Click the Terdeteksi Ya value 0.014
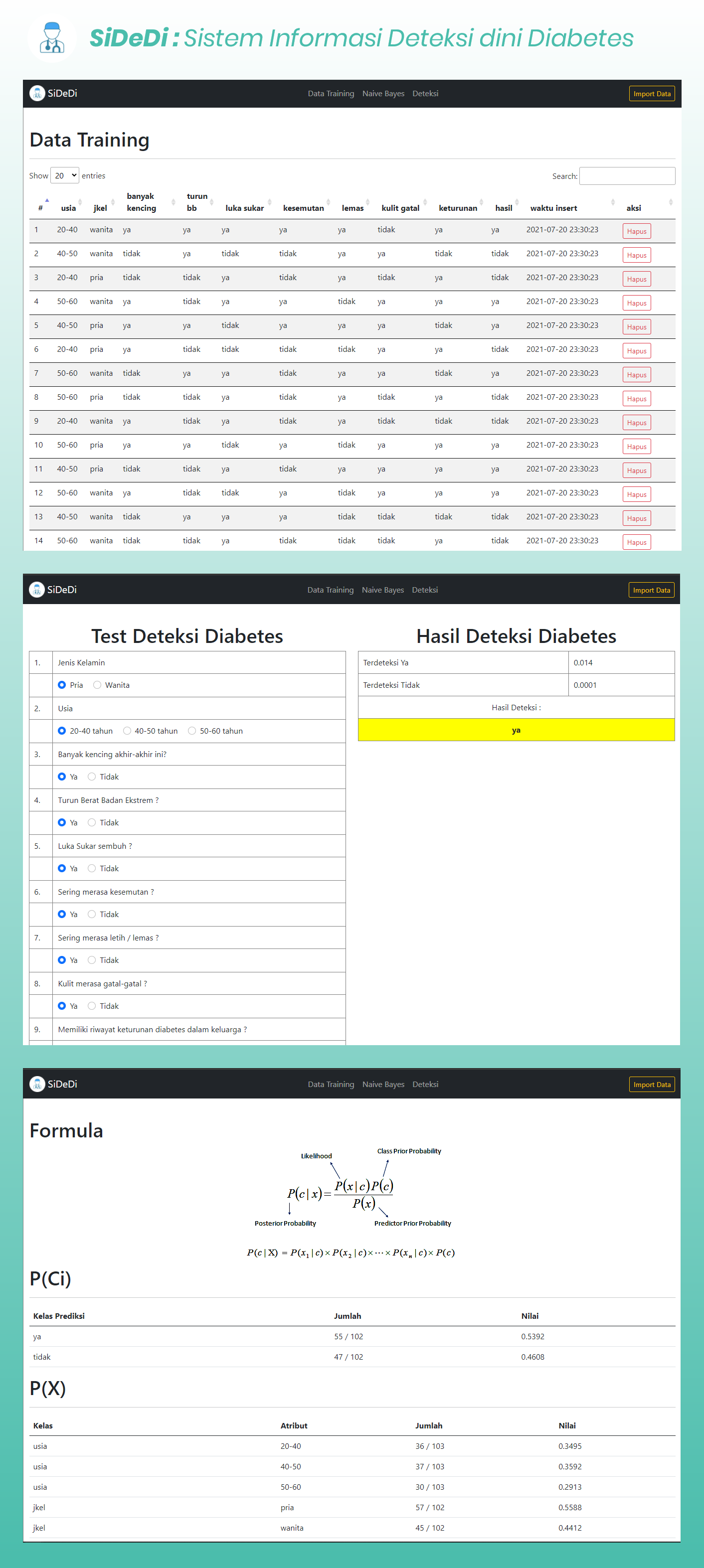704x1568 pixels. pos(583,662)
